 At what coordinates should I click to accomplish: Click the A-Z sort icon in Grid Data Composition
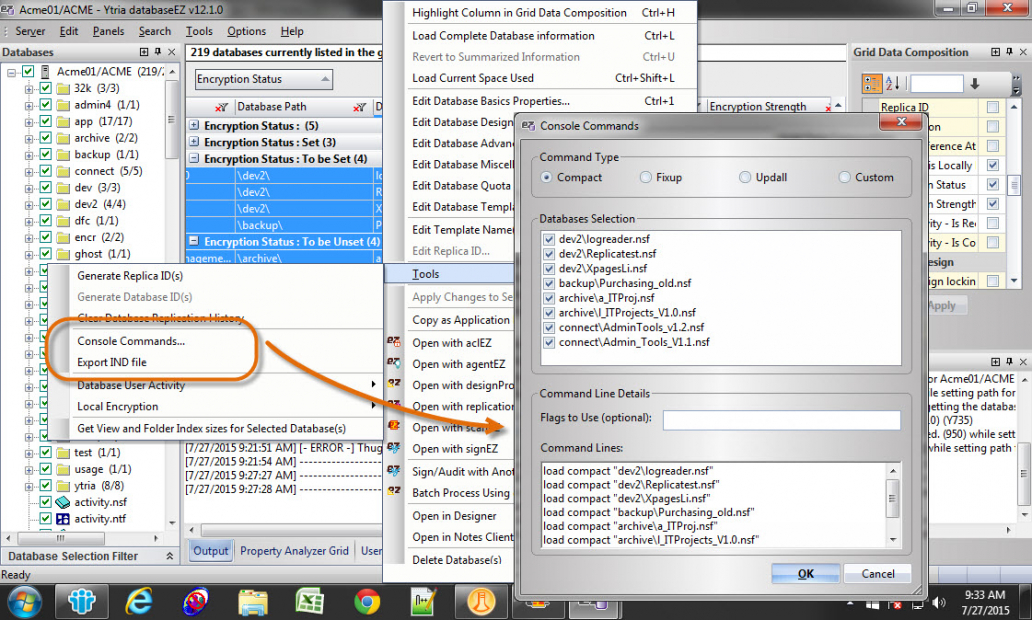click(x=894, y=84)
